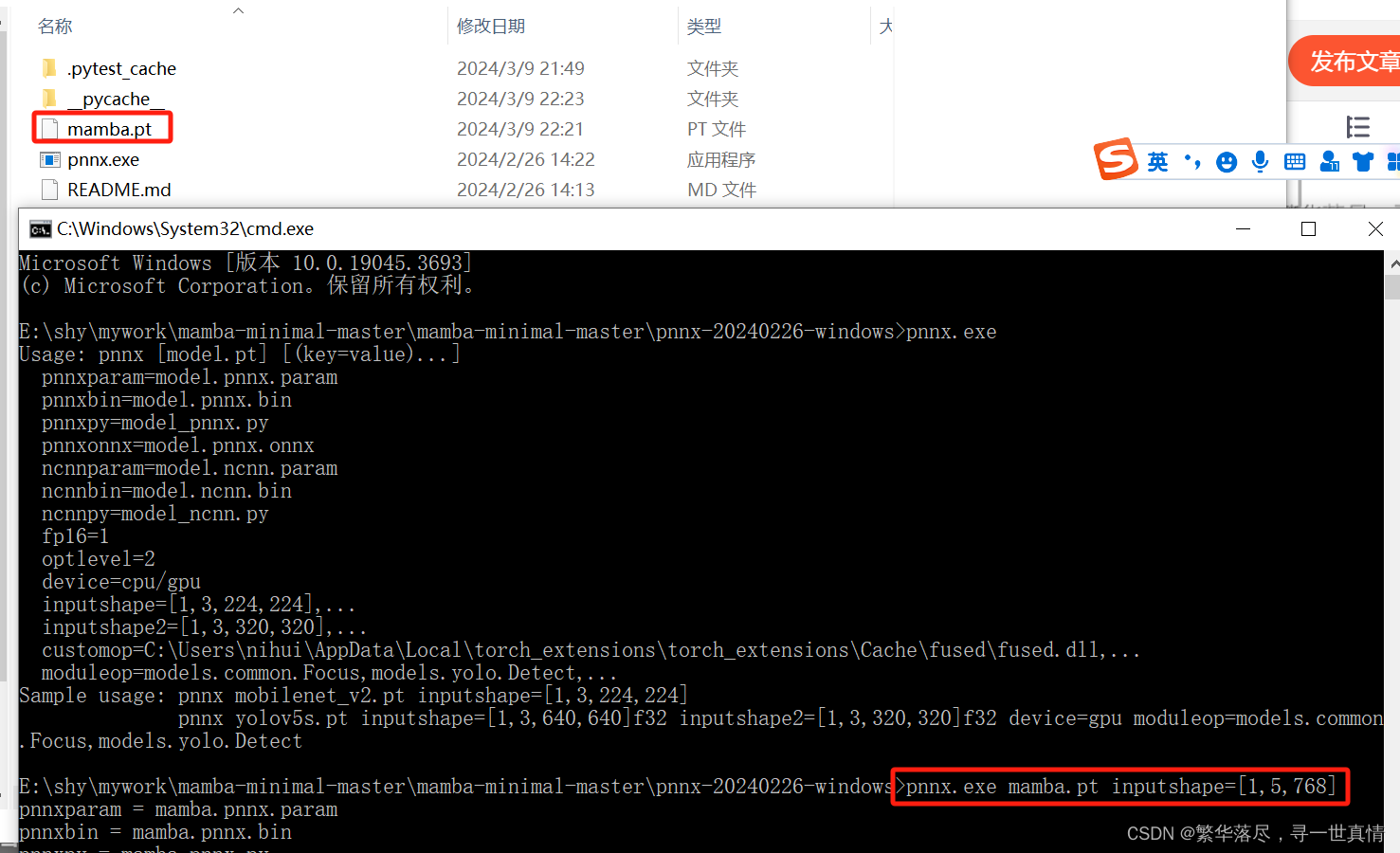Start voice input with the microphone icon

tap(1260, 161)
